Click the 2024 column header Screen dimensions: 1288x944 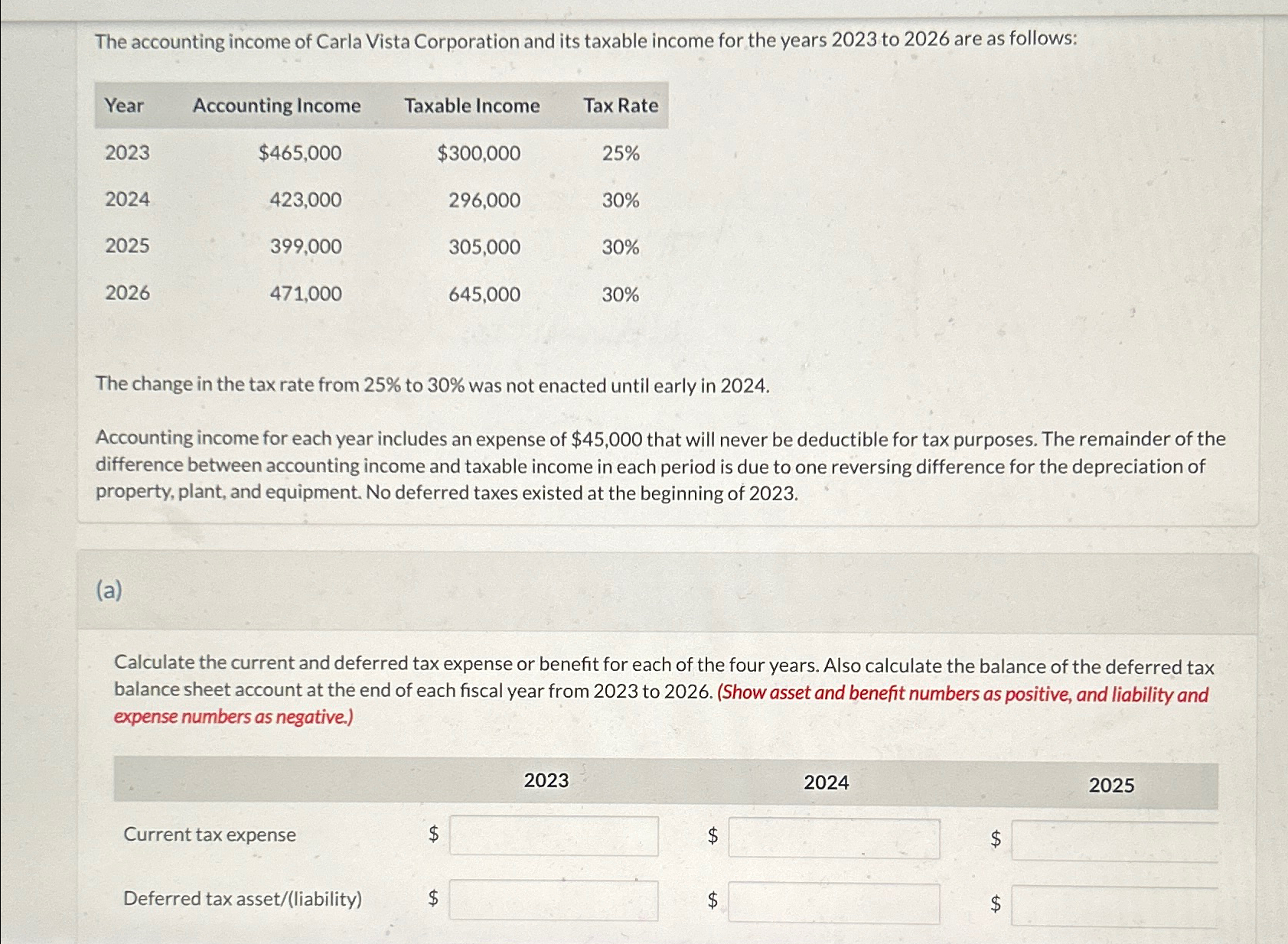coord(825,781)
